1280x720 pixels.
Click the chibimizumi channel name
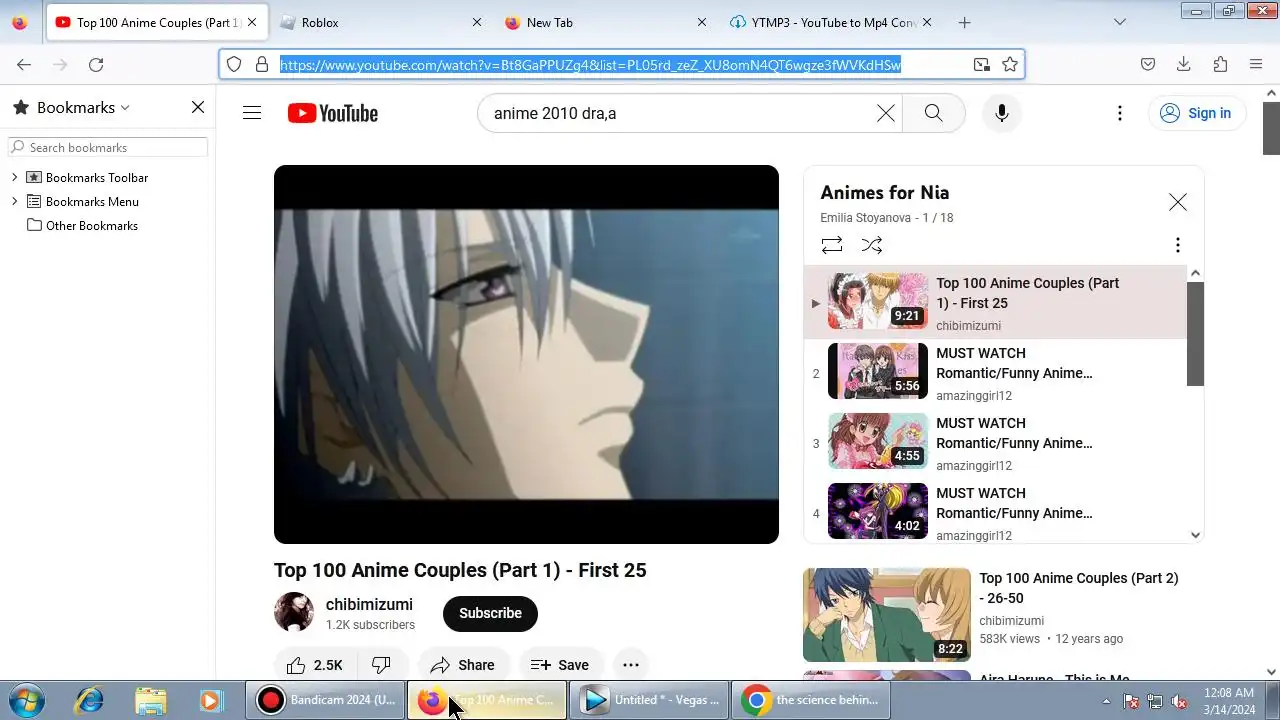pyautogui.click(x=369, y=604)
